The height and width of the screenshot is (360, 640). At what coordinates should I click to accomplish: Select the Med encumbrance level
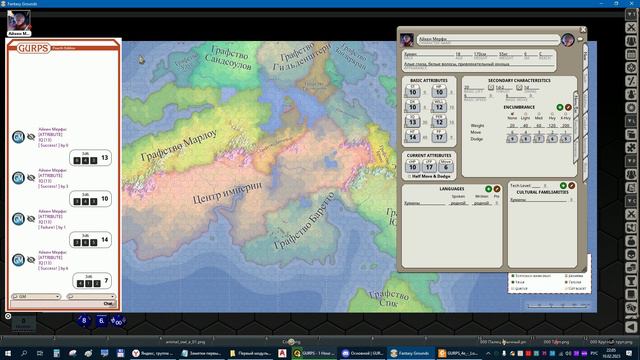click(x=539, y=114)
